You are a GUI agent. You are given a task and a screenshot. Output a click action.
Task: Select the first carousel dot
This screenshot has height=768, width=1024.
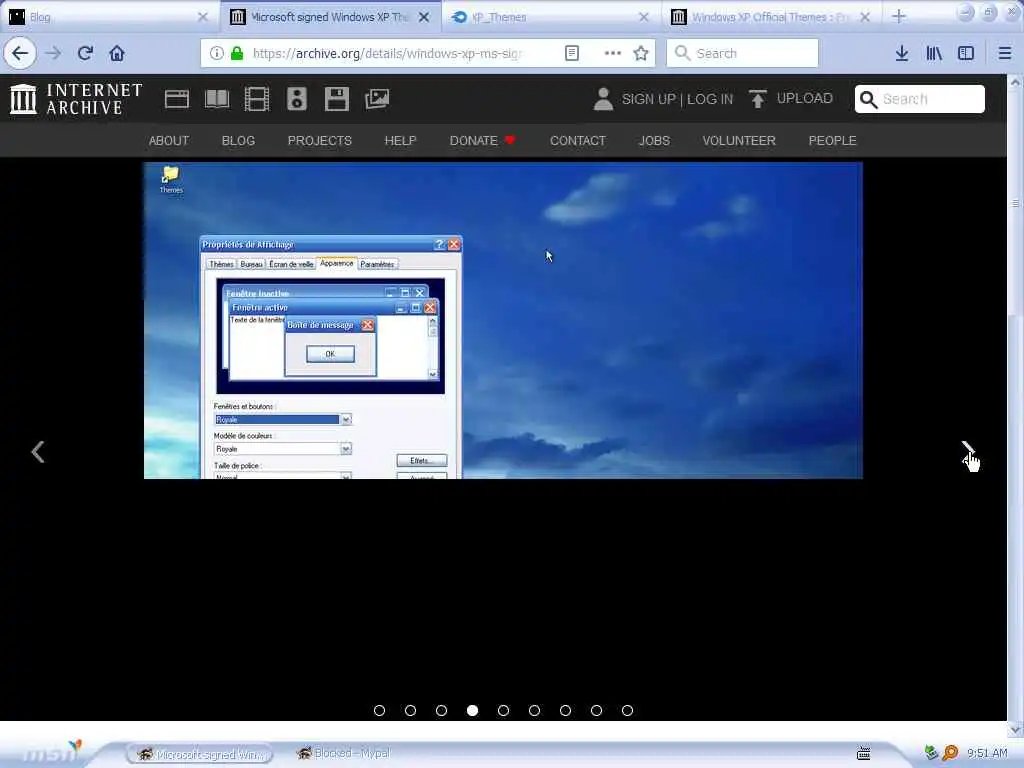pyautogui.click(x=379, y=711)
